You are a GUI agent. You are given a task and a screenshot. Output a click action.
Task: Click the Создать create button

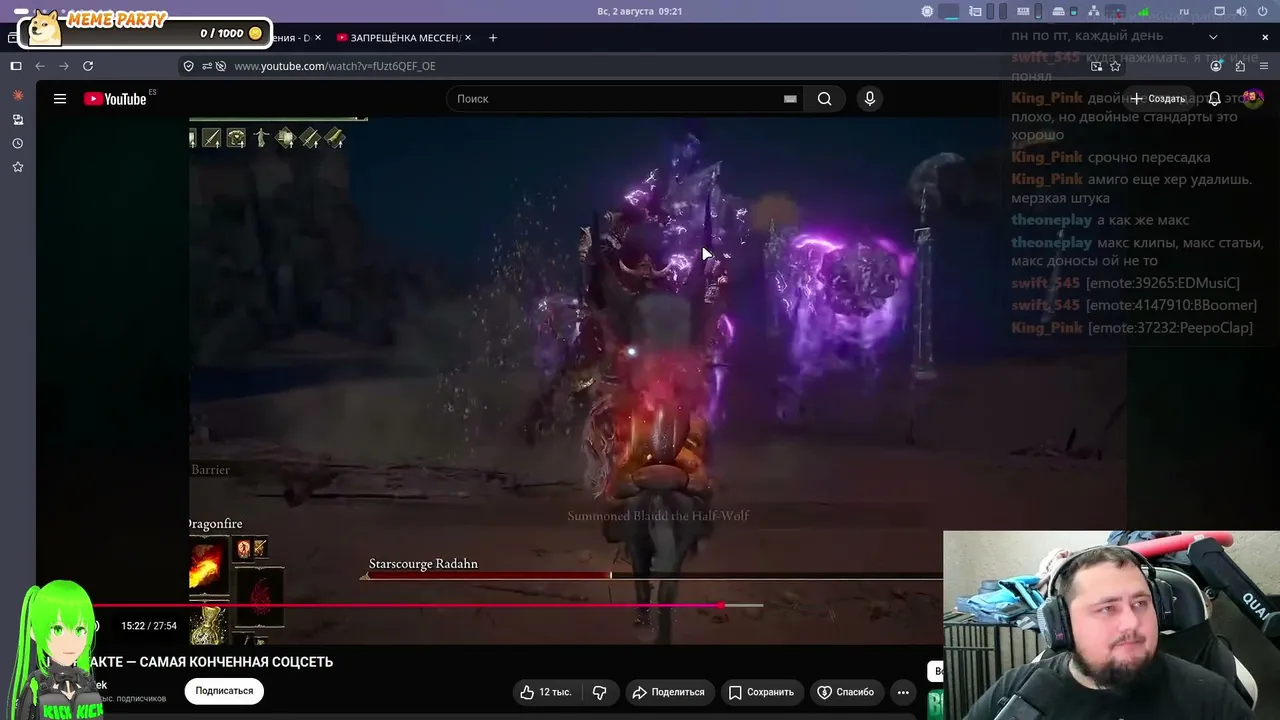(1158, 99)
